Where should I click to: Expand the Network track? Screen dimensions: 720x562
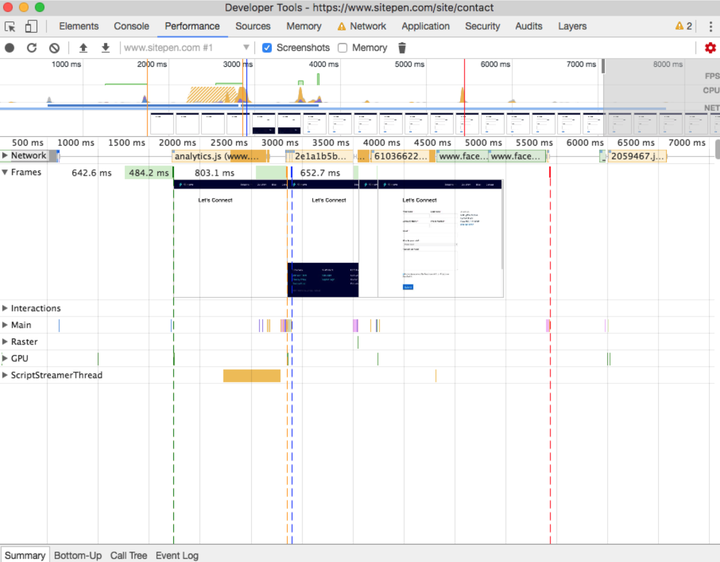(x=5, y=156)
